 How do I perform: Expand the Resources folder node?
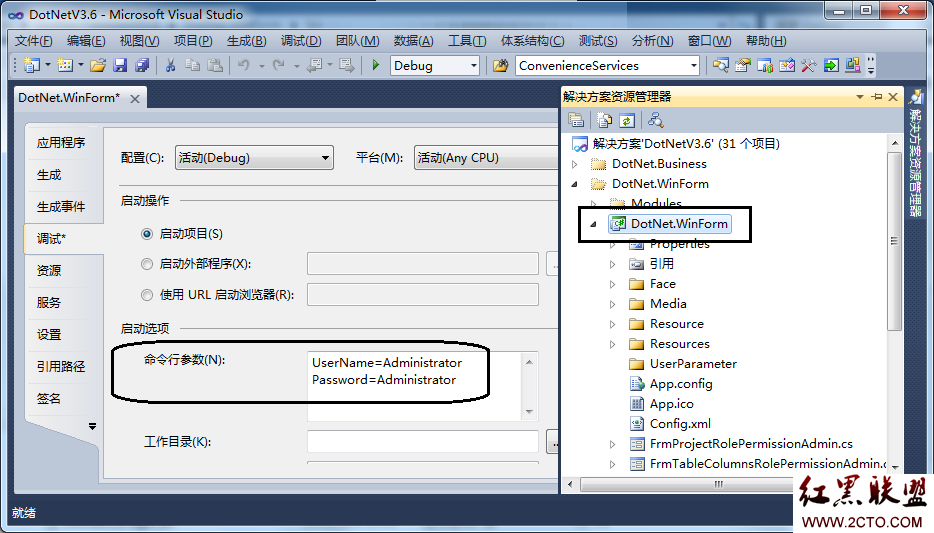tap(612, 344)
